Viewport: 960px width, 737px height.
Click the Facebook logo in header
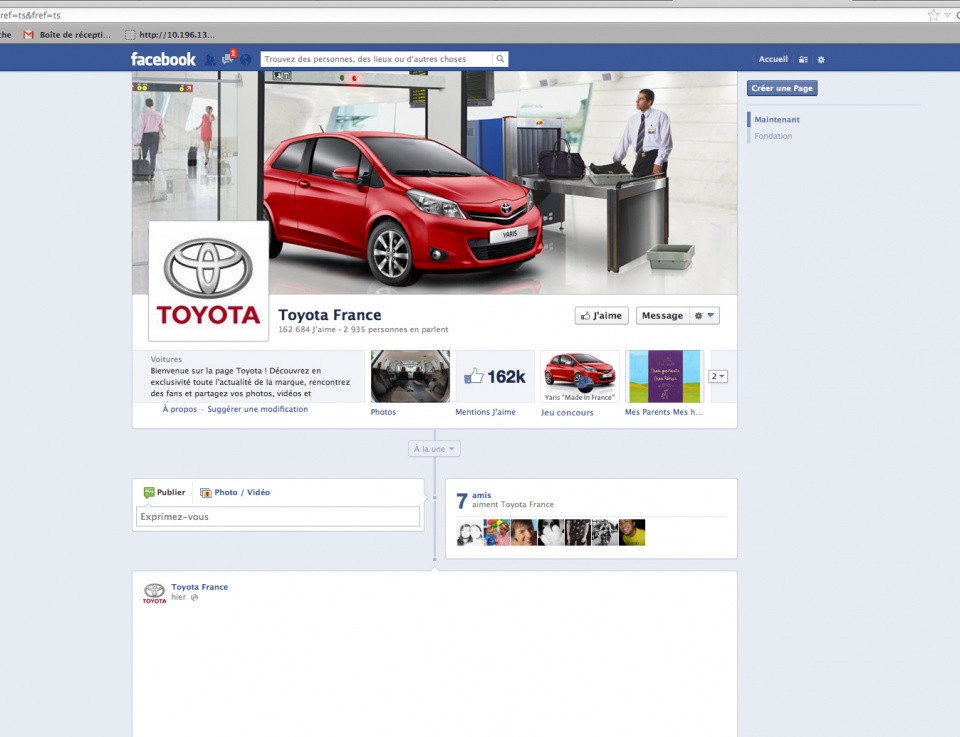[163, 59]
